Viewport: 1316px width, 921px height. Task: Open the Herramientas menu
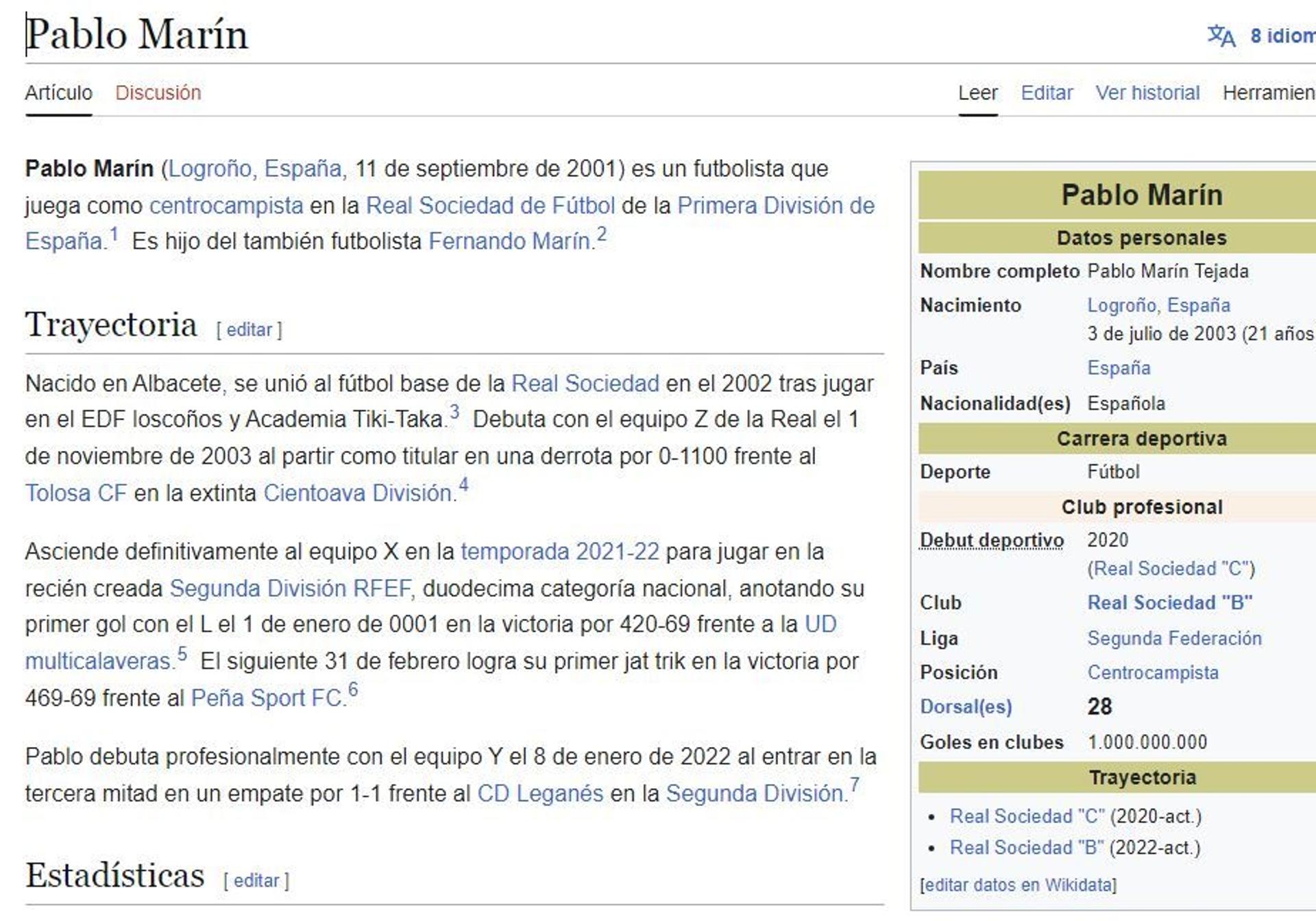1269,93
